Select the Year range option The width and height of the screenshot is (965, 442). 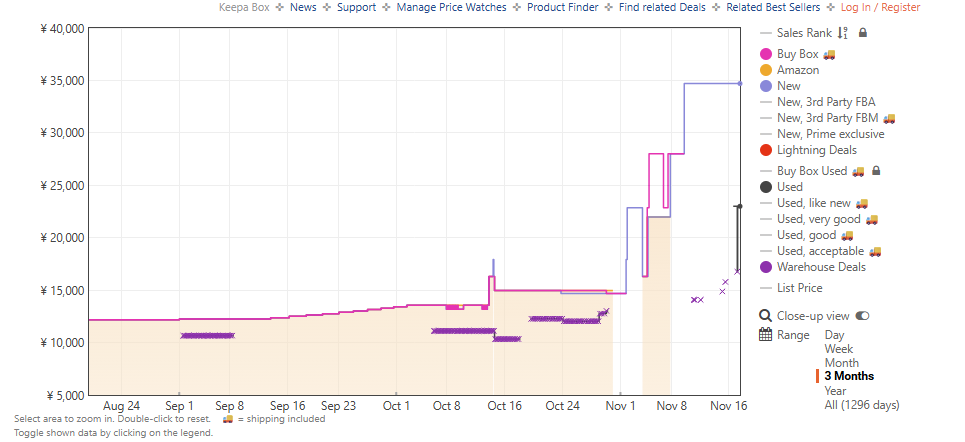(x=836, y=391)
